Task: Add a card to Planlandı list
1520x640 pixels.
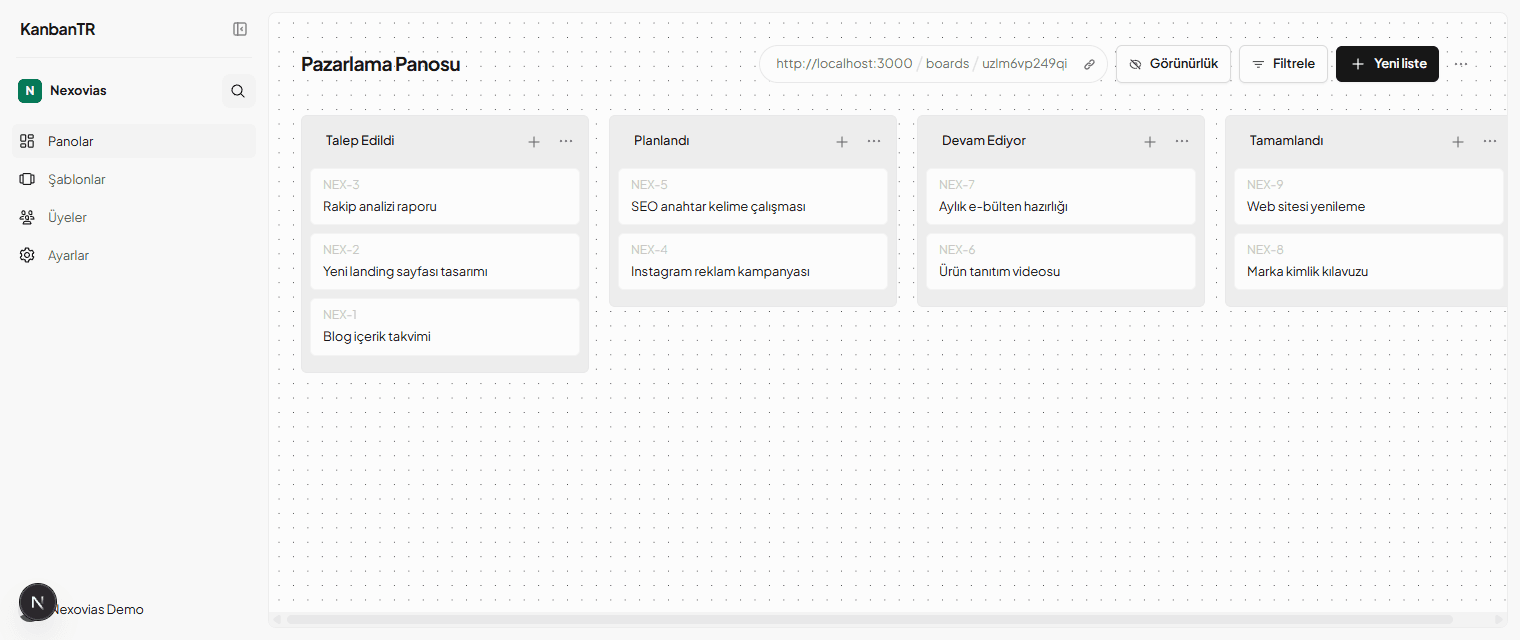Action: [842, 142]
